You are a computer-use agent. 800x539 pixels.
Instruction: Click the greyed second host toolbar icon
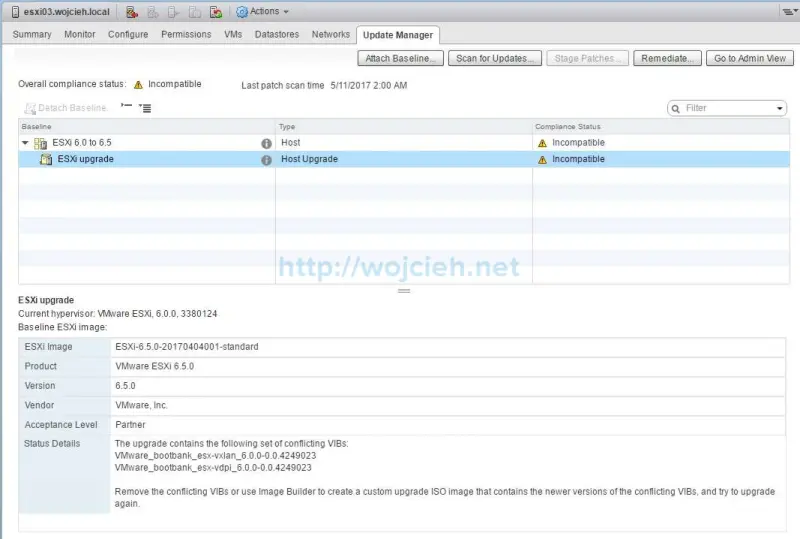(x=153, y=12)
